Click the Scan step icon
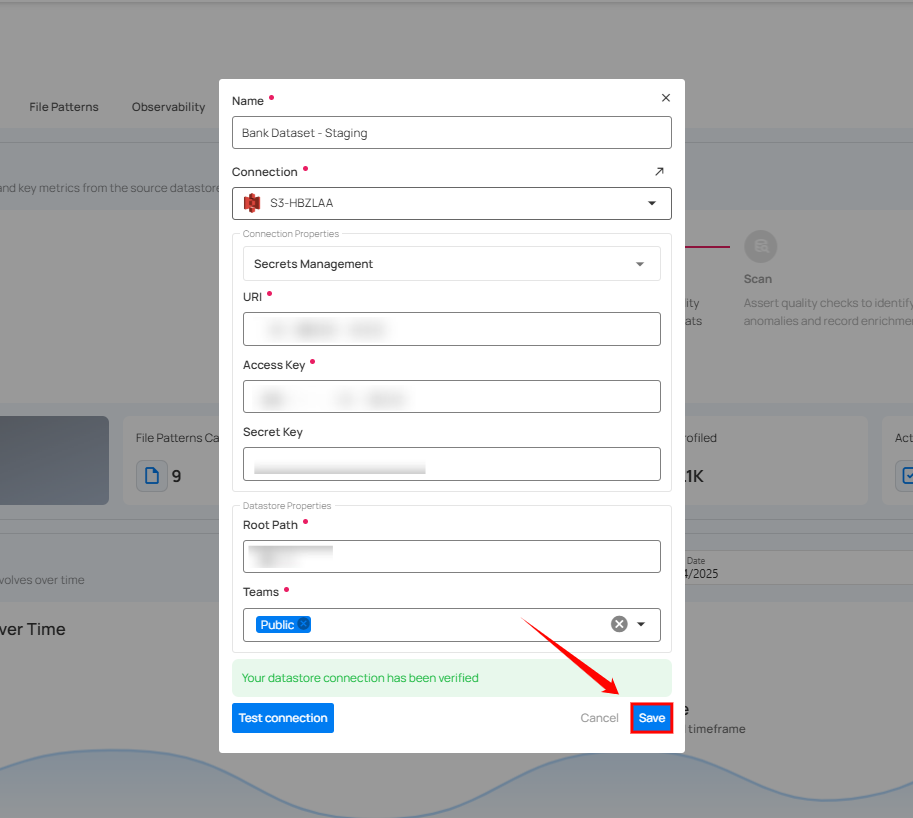 click(x=761, y=246)
